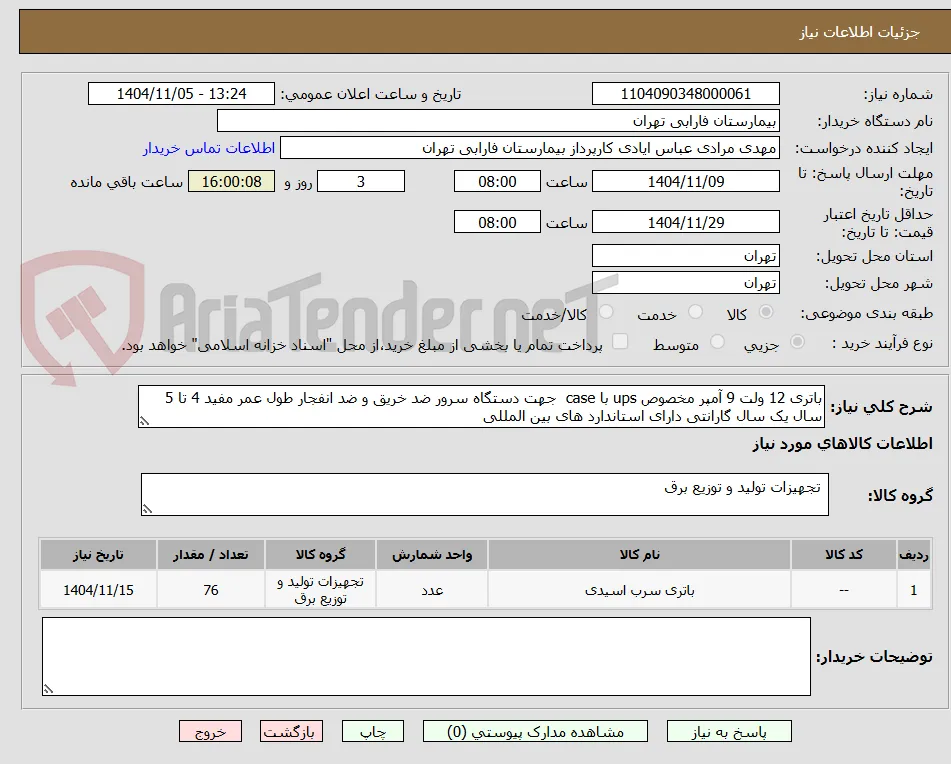Select the کالا radio button
951x764 pixels.
[766, 312]
